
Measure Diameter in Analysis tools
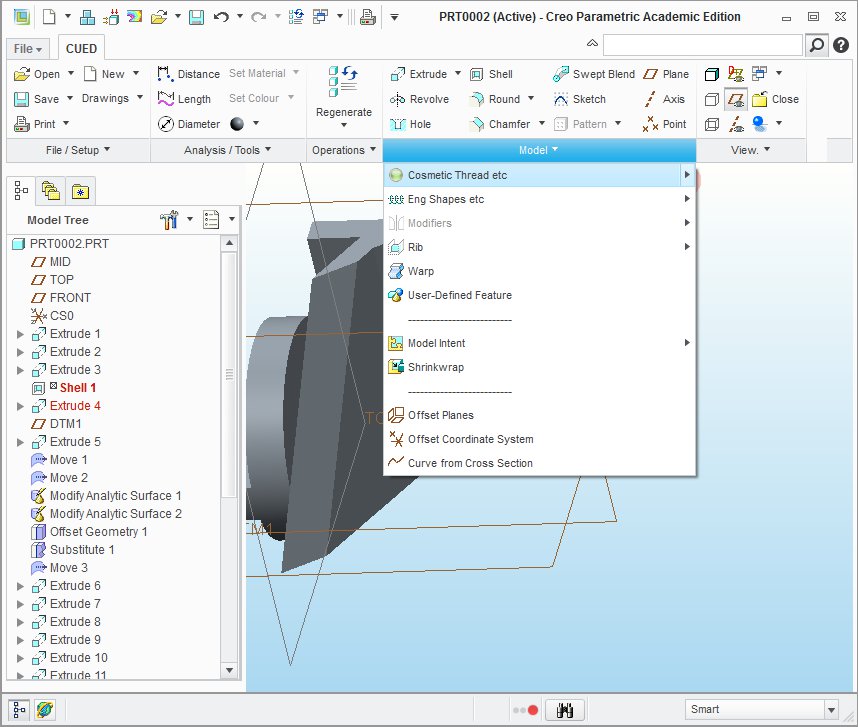(x=188, y=124)
